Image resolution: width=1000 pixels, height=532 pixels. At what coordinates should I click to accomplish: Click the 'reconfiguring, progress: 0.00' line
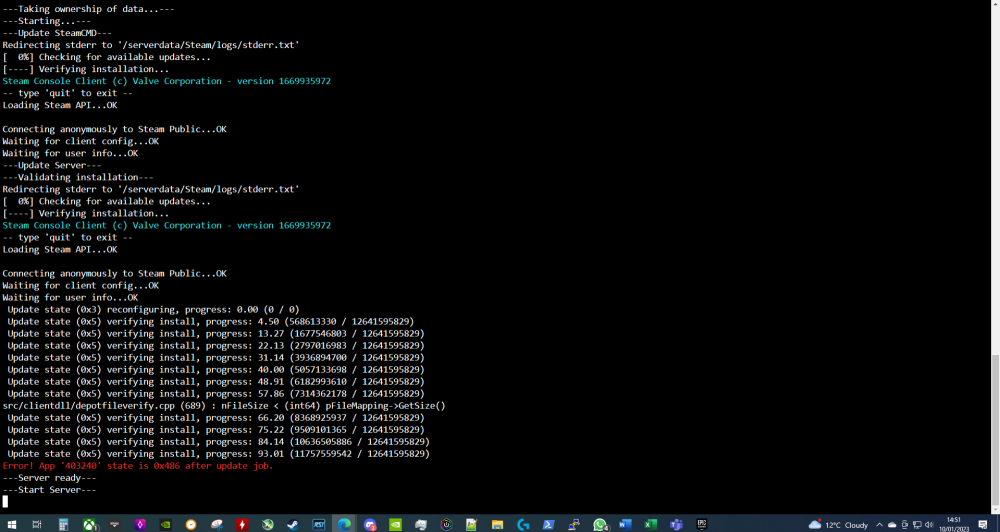tap(153, 309)
